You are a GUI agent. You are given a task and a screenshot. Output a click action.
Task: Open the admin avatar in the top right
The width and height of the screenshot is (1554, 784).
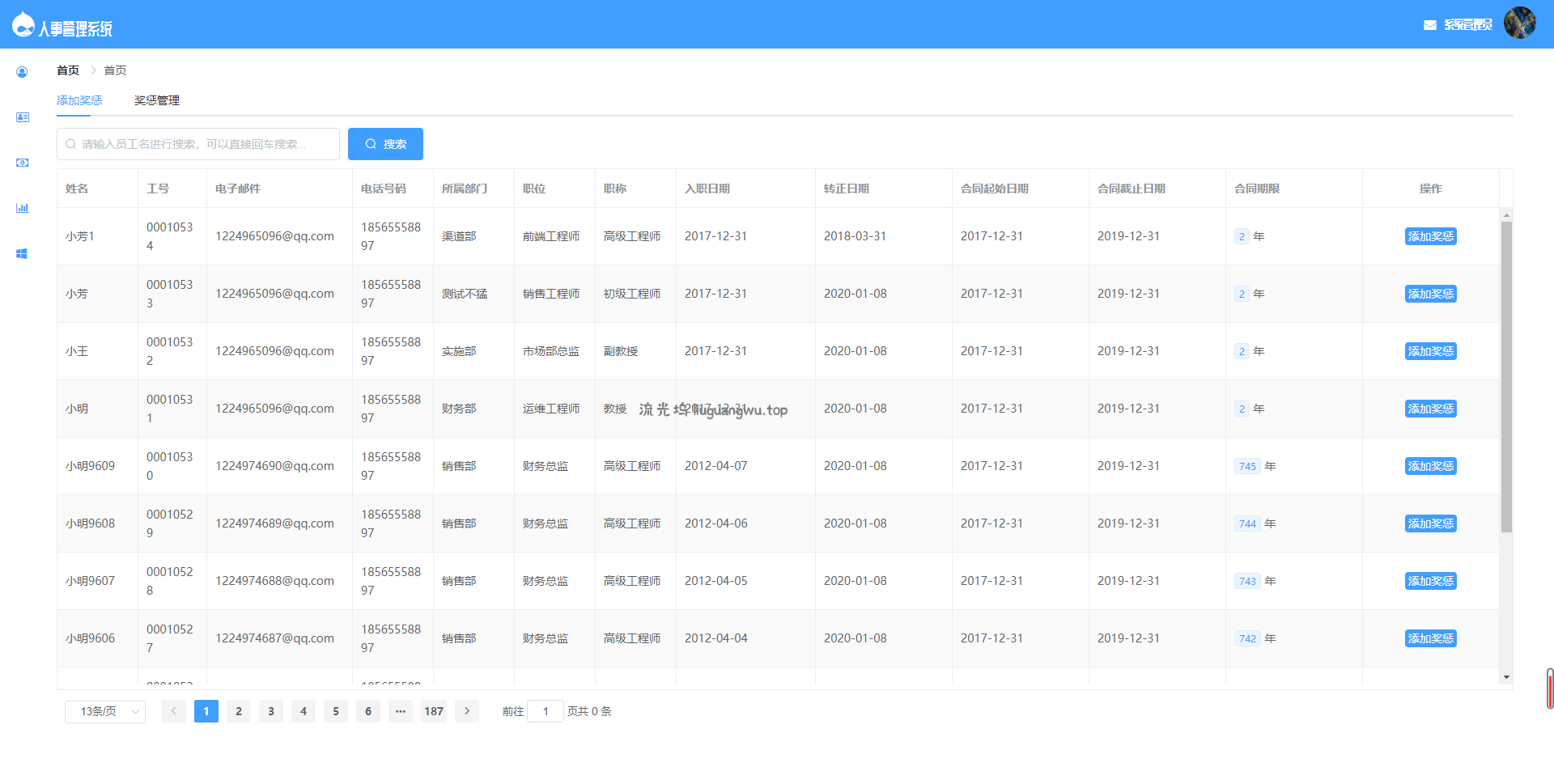point(1520,23)
